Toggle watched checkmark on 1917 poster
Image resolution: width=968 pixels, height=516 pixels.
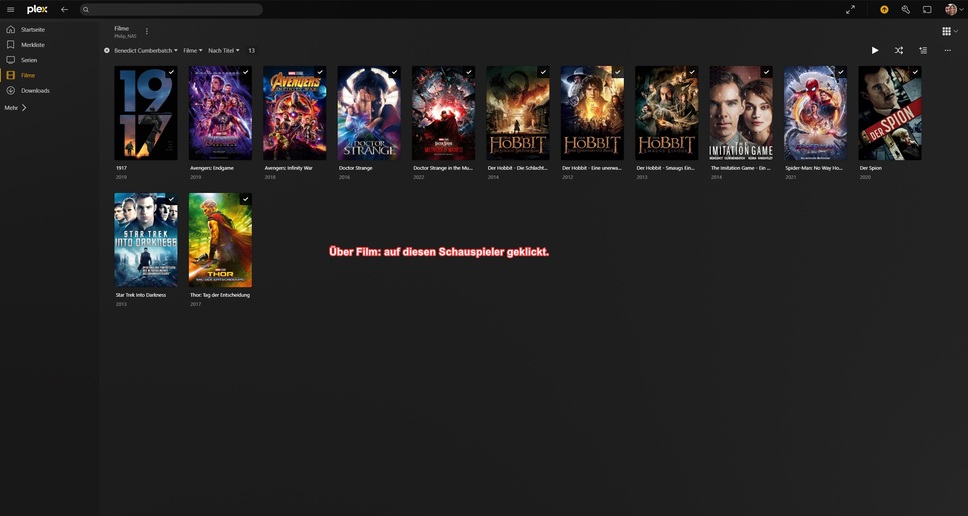pos(172,72)
